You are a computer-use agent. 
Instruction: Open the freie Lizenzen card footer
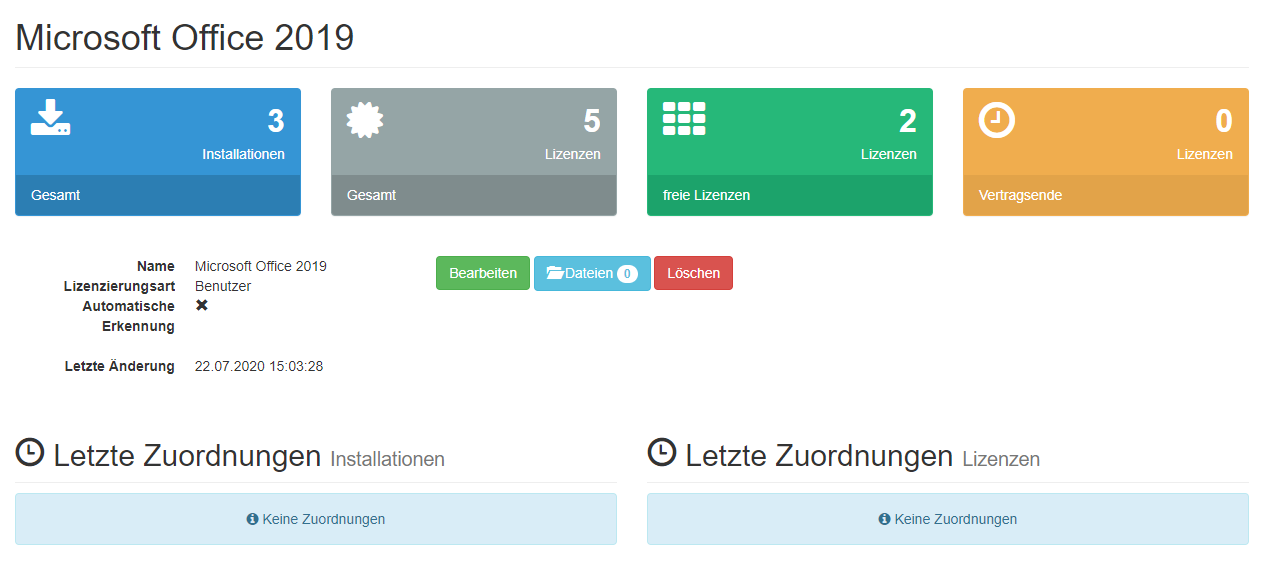(790, 195)
